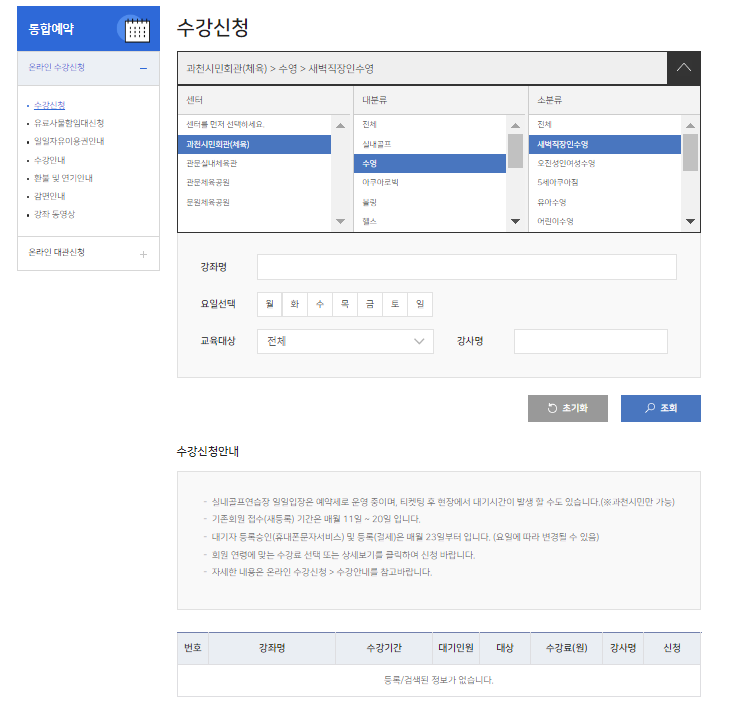Click the 강좌명 text input field

pyautogui.click(x=466, y=267)
